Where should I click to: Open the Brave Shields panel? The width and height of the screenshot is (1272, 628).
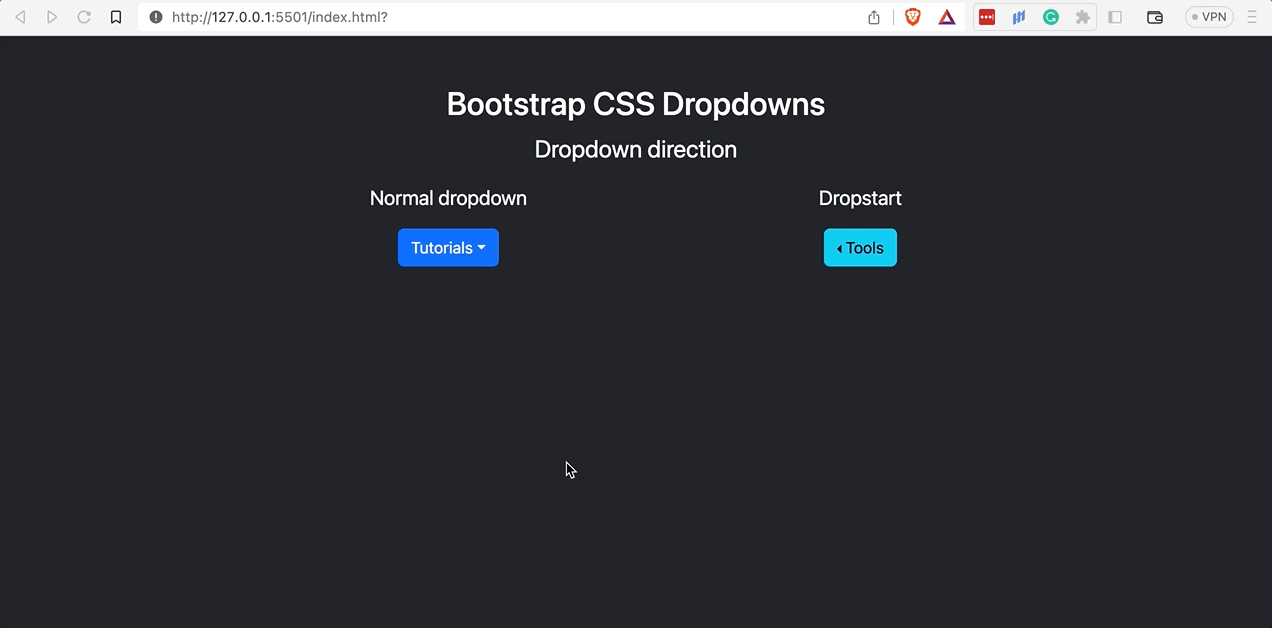(912, 17)
